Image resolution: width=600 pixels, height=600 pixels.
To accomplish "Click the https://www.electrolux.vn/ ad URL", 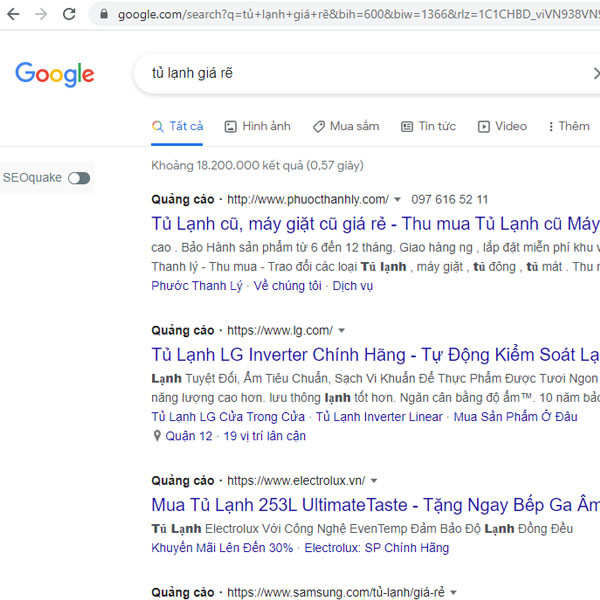I will click(296, 481).
